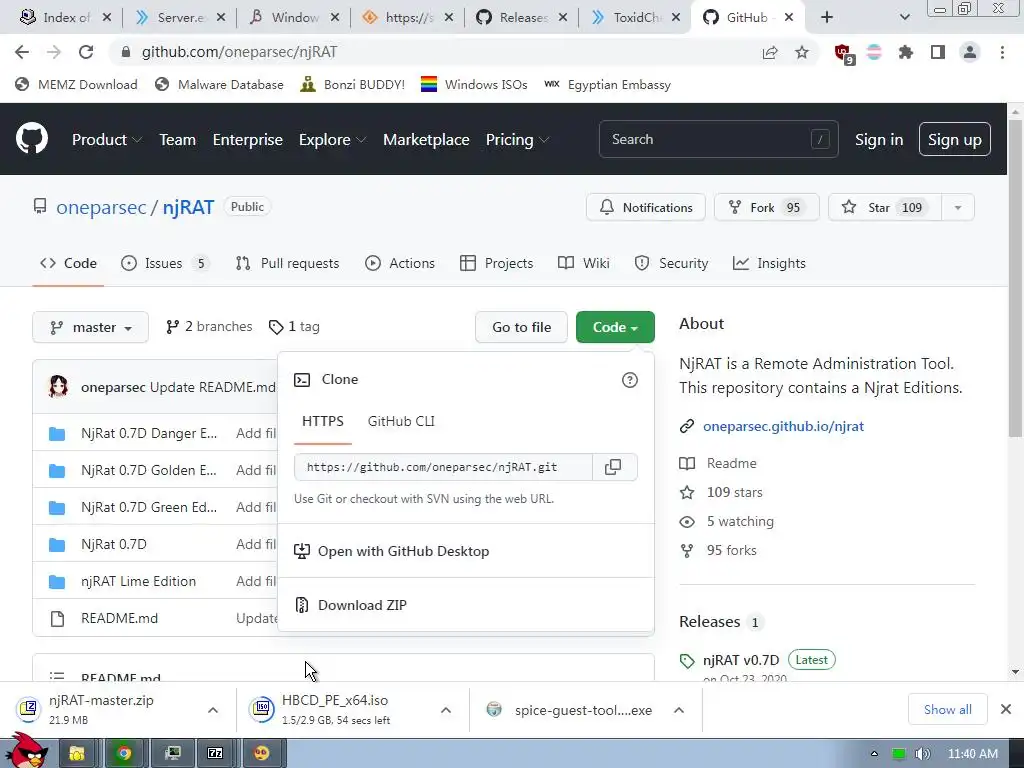Click the Notifications bell button
The height and width of the screenshot is (768, 1024).
(x=646, y=208)
